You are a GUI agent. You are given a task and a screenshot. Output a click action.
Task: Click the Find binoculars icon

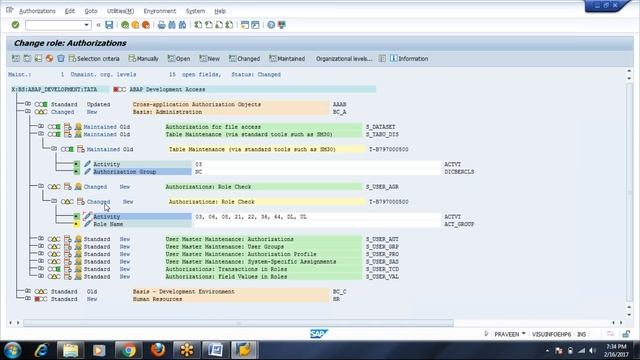point(172,25)
